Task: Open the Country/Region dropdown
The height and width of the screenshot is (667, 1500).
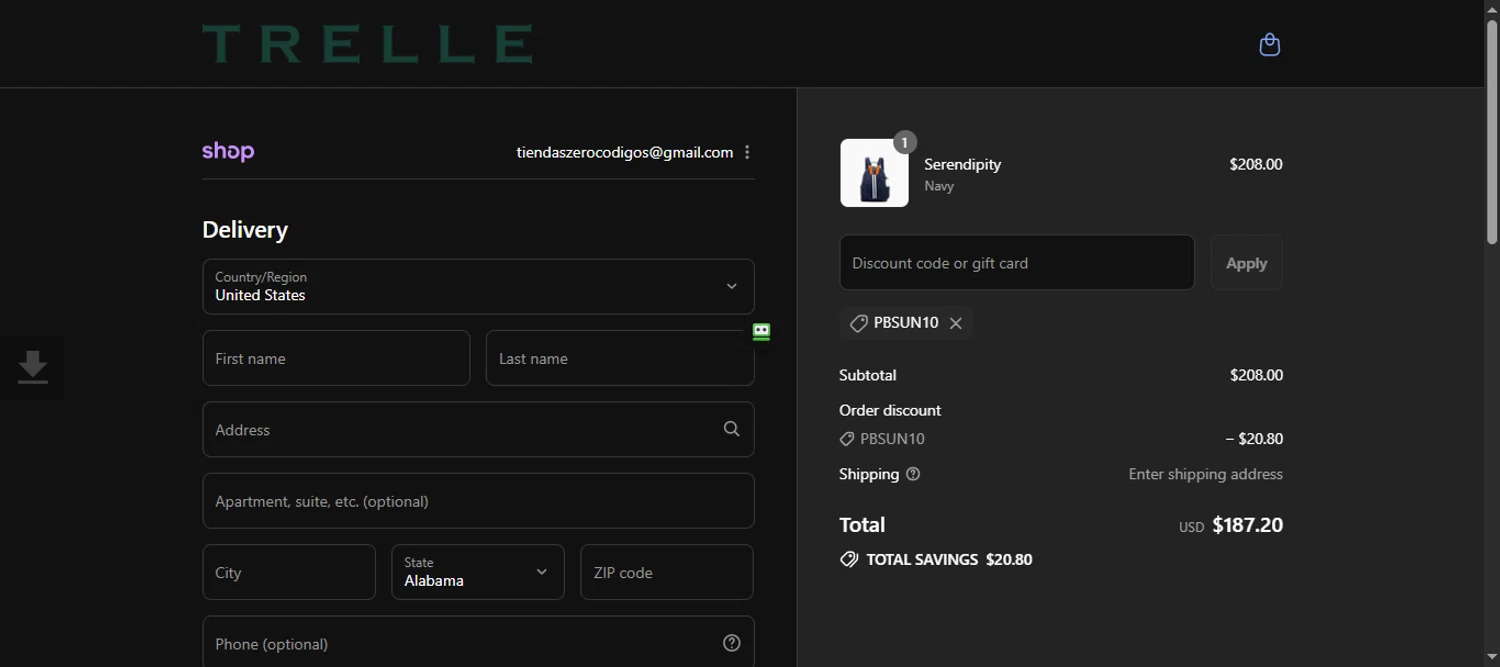Action: (x=478, y=286)
